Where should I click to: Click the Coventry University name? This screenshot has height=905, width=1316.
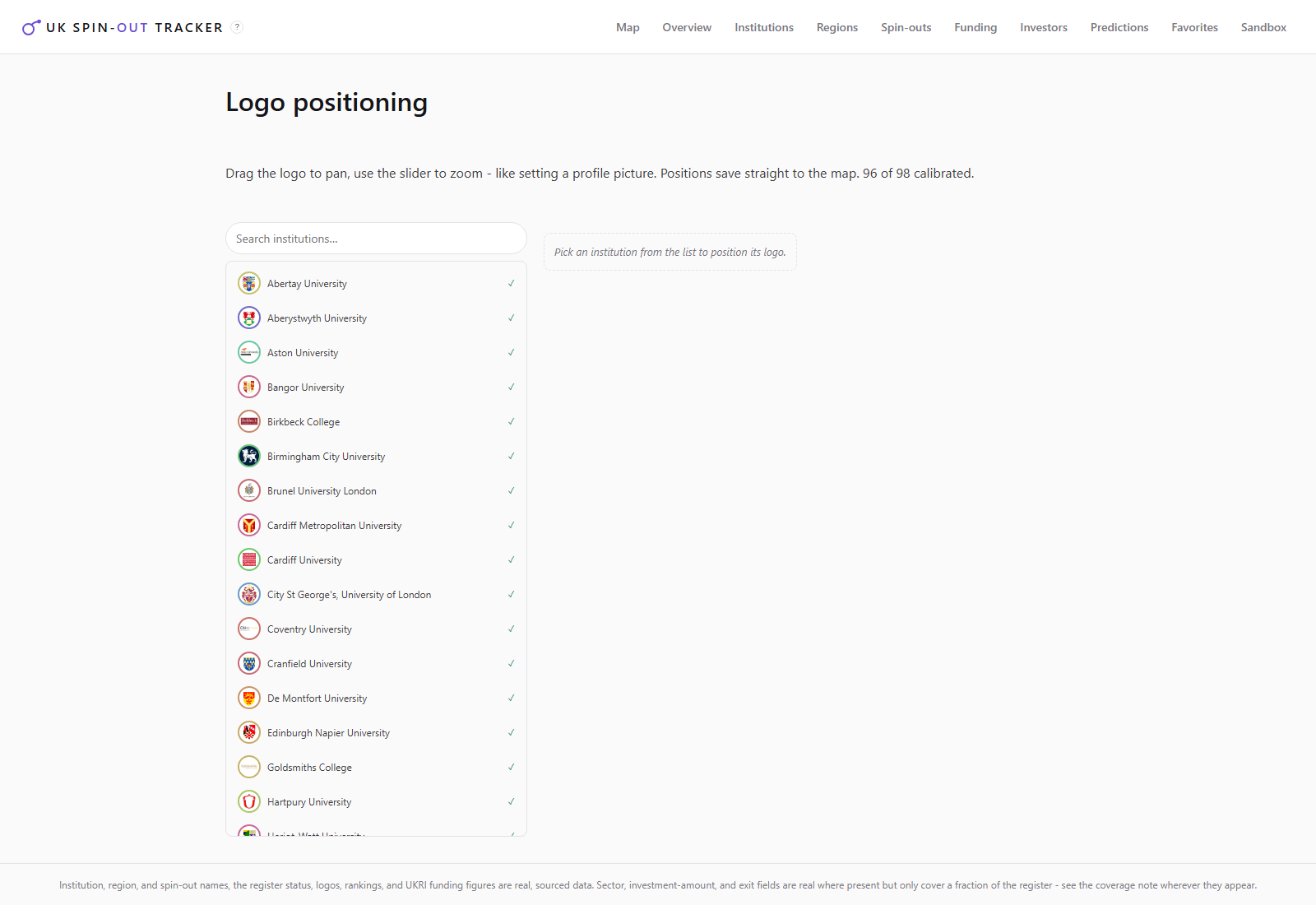pos(309,629)
